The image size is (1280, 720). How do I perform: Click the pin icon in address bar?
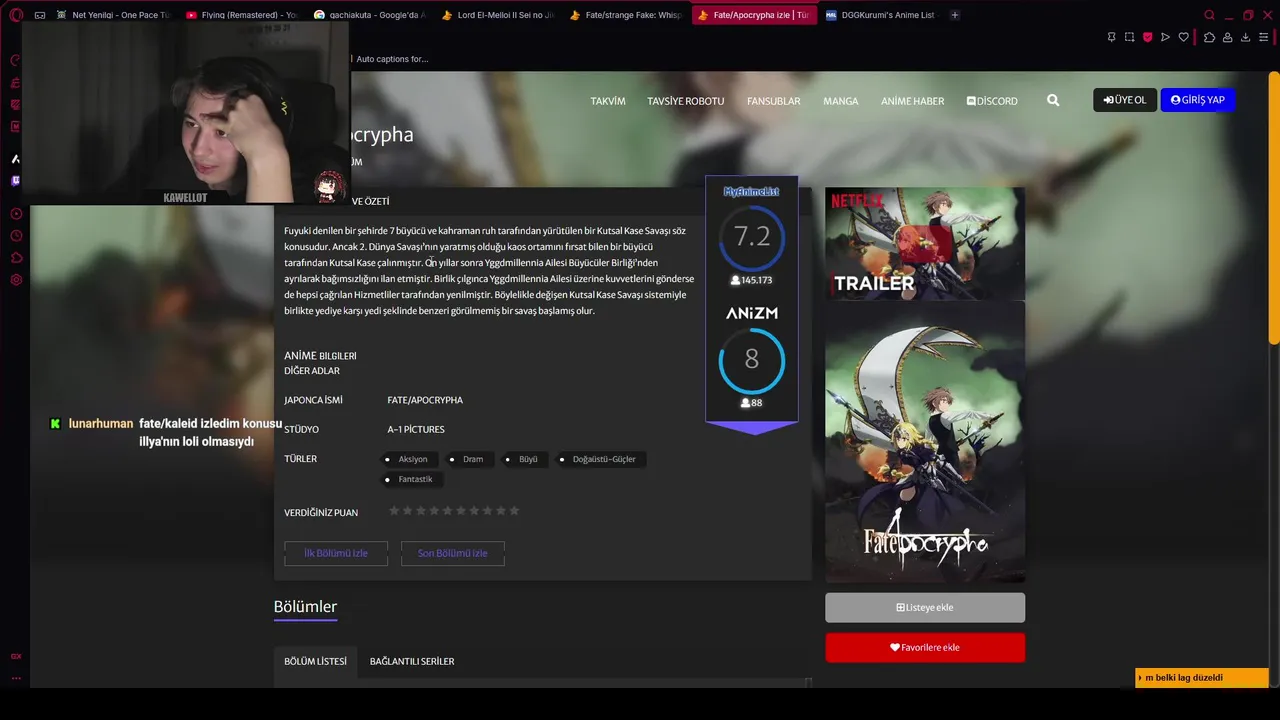pyautogui.click(x=1111, y=37)
